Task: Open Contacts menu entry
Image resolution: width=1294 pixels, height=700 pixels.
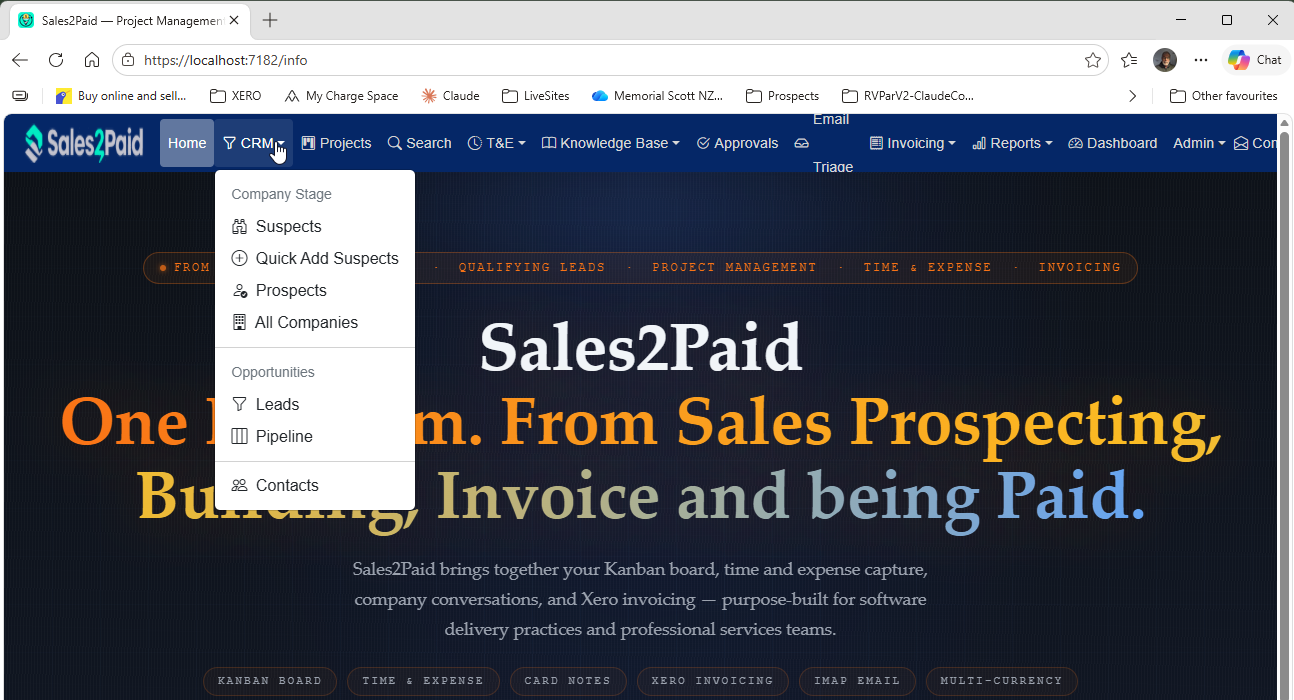Action: (x=315, y=485)
